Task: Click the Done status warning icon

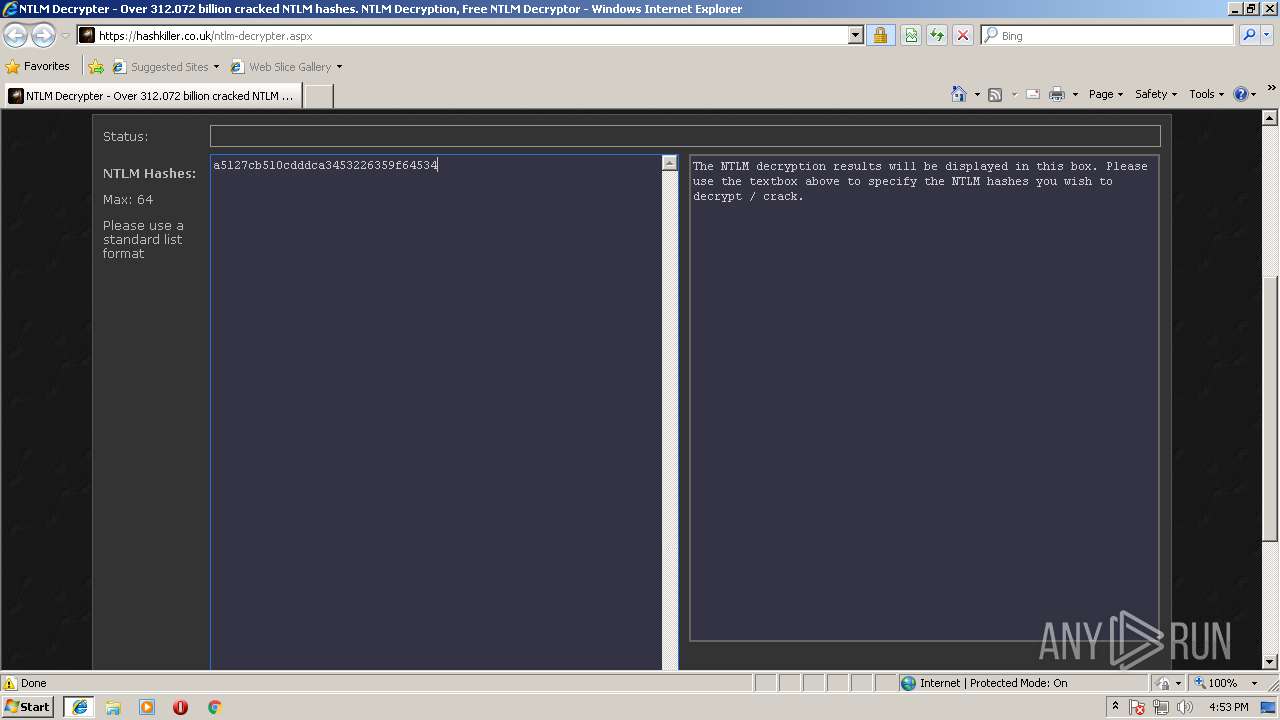Action: (x=10, y=683)
